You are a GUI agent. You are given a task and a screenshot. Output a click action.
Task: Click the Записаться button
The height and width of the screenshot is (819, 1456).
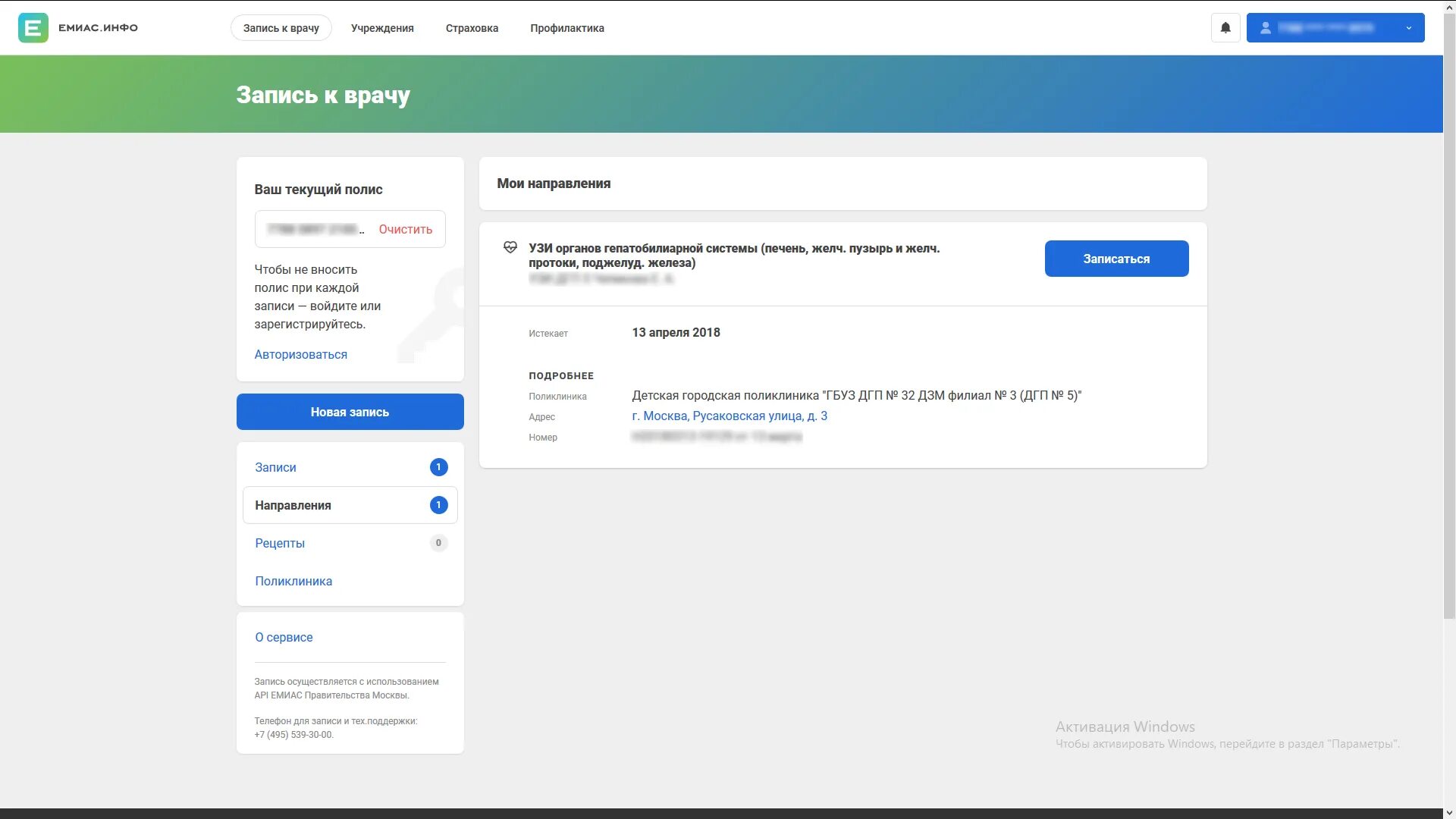point(1117,259)
